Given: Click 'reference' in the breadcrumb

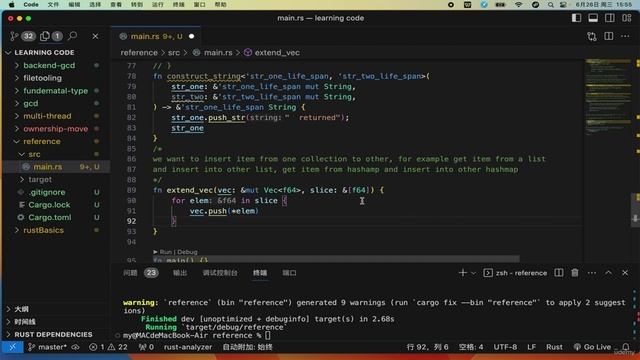Looking at the screenshot, I should pos(139,53).
